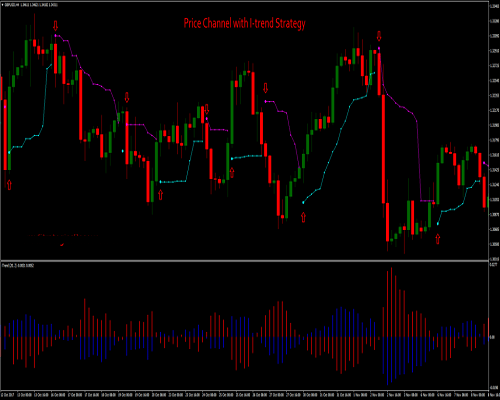The image size is (500, 400).
Task: Click the cyan dot starting the long rising cyan line
Action: (x=303, y=202)
